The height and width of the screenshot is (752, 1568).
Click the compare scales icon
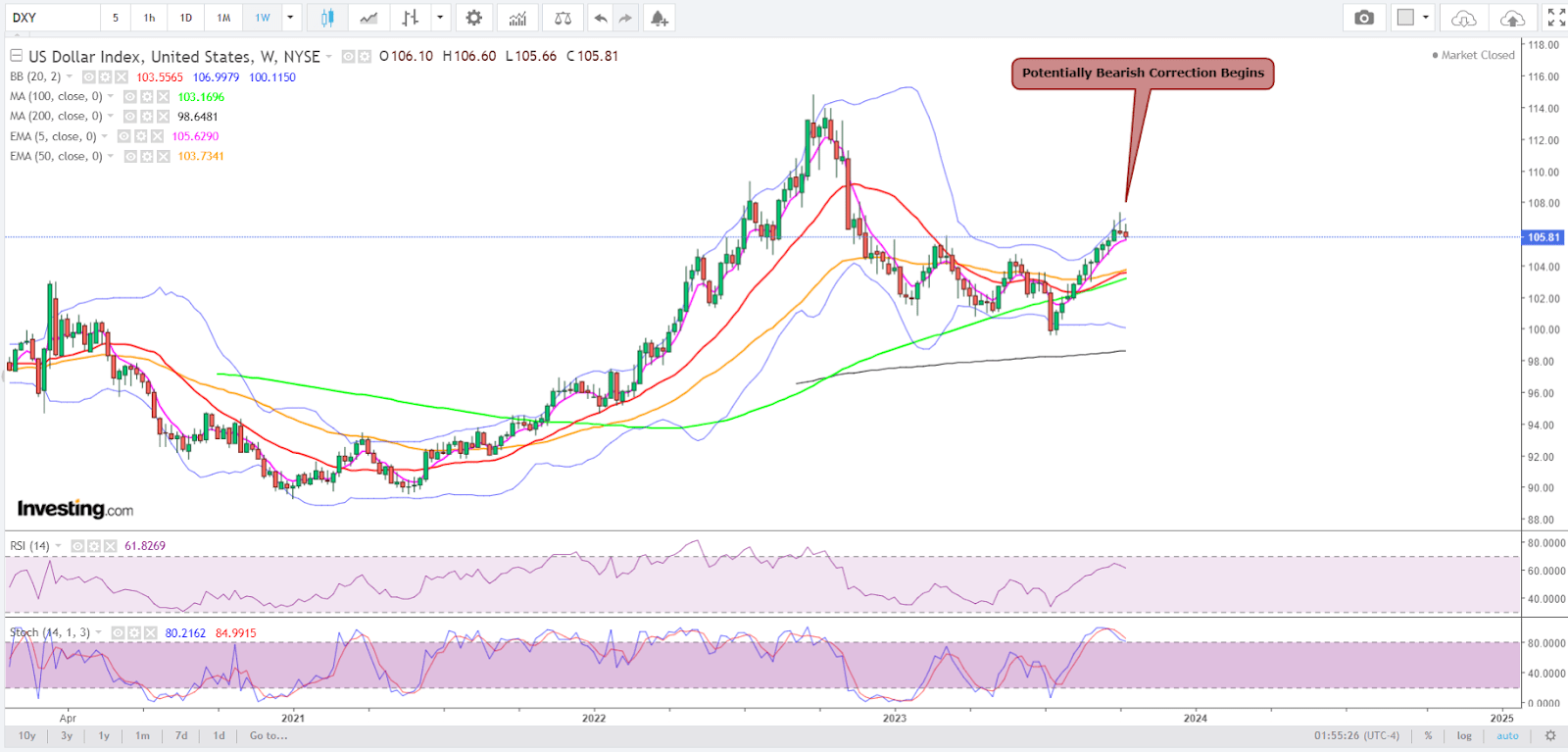click(563, 18)
